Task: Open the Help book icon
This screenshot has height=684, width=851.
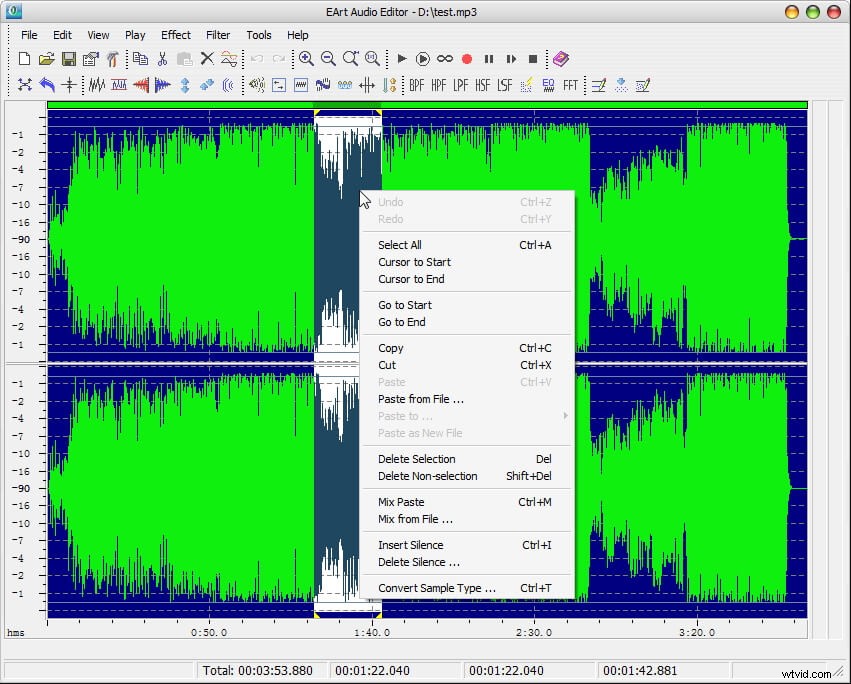Action: (x=560, y=58)
